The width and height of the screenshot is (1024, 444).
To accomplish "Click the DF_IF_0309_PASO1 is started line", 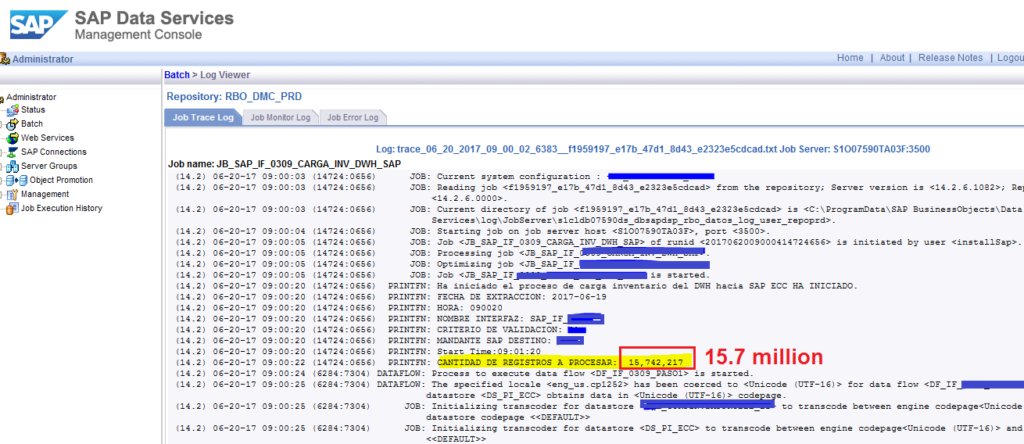I will click(596, 373).
